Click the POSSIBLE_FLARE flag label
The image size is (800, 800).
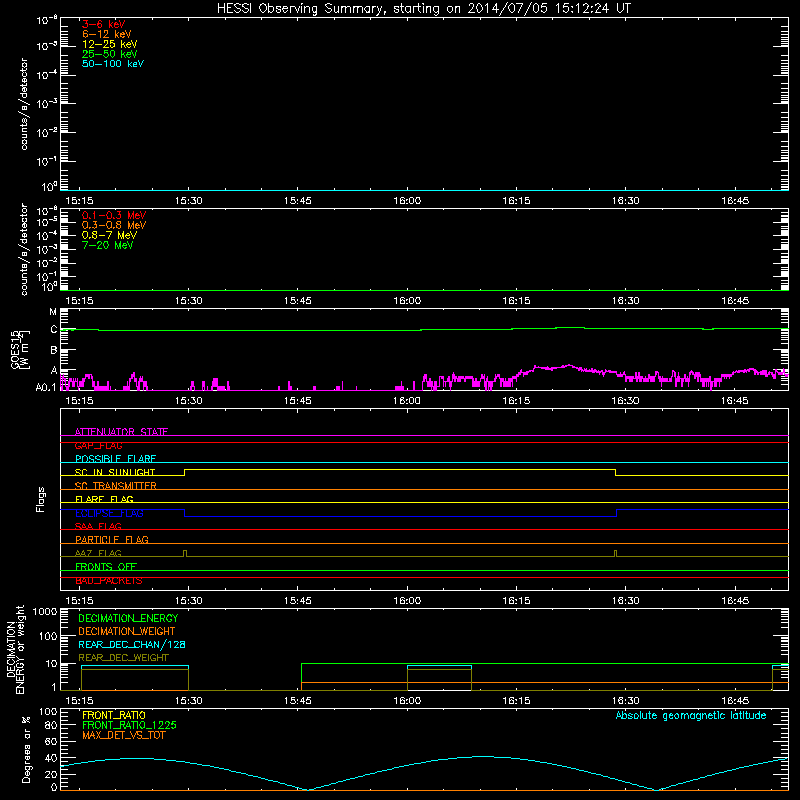(115, 459)
